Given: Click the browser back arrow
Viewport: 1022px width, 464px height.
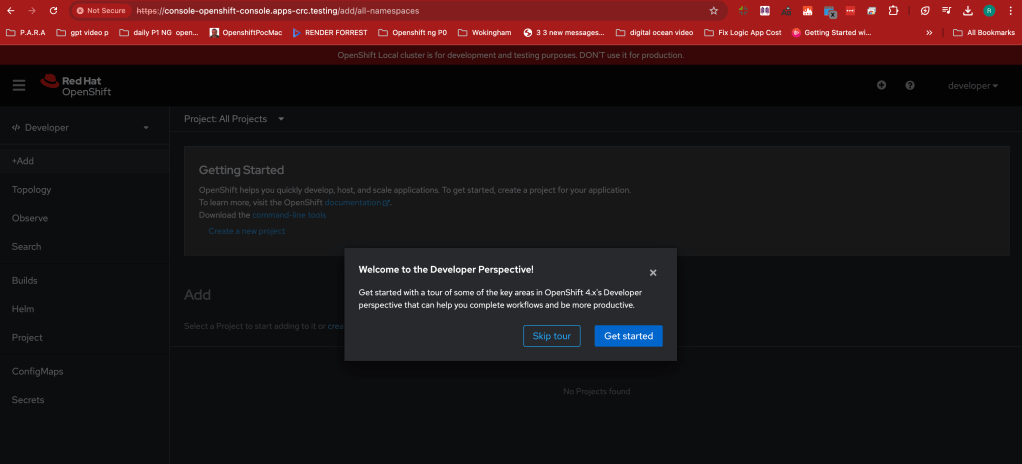Looking at the screenshot, I should click(12, 10).
